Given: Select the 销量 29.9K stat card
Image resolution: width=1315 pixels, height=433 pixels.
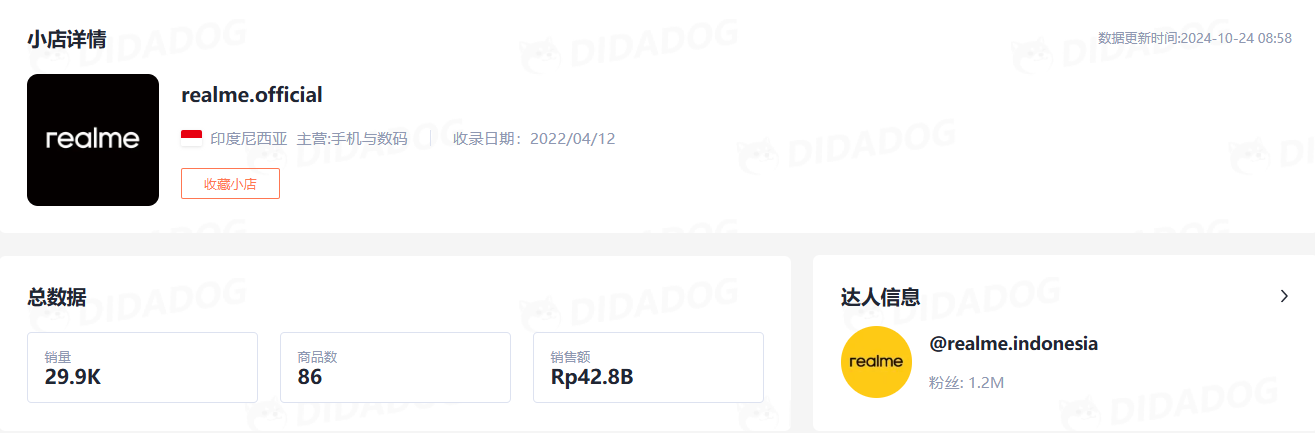Looking at the screenshot, I should (x=142, y=368).
